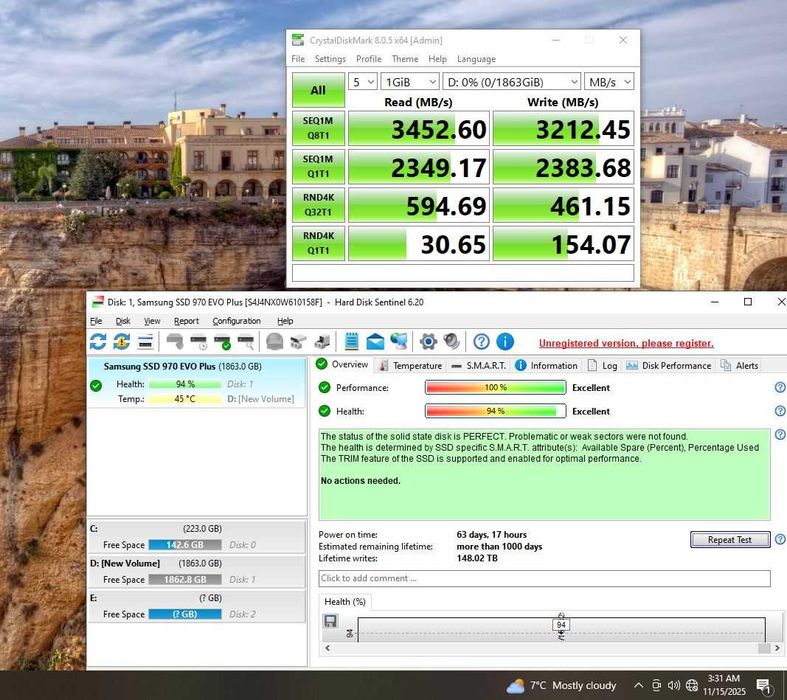Click the disk icon with green checkmark

[222, 342]
